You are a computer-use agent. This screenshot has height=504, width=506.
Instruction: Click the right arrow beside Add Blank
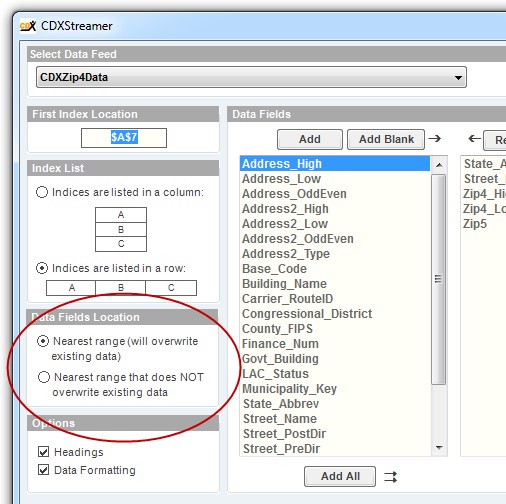pyautogui.click(x=435, y=138)
